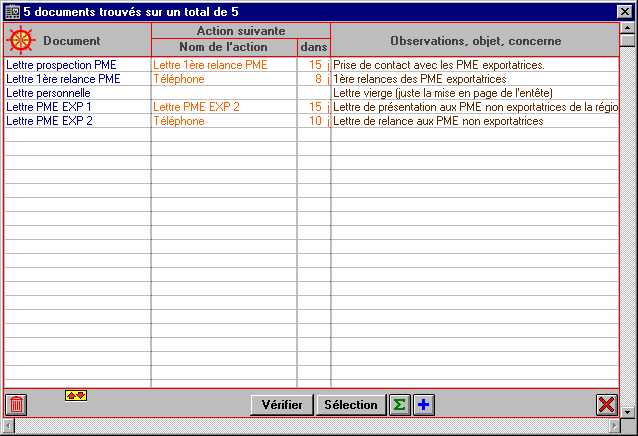Viewport: 638px width, 436px height.
Task: Select Lettre PME EXP 1 in Document column
Action: tap(49, 107)
